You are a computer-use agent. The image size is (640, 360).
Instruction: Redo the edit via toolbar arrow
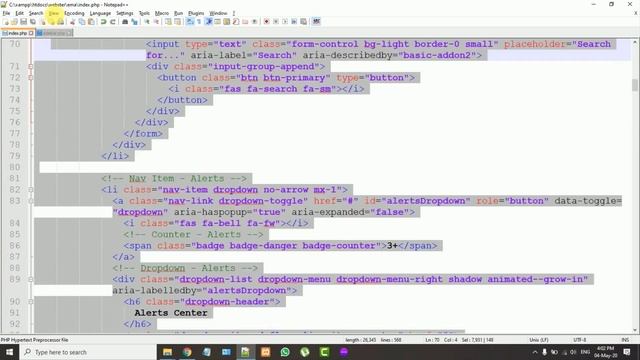[113, 22]
